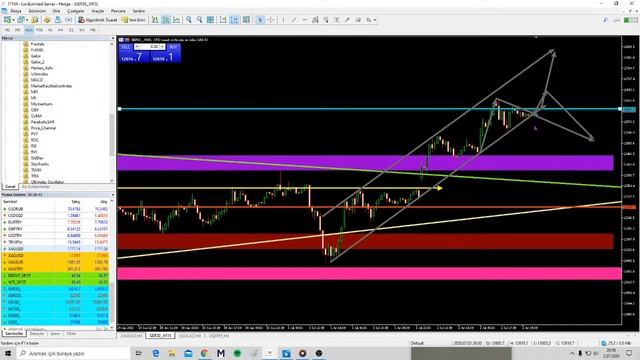This screenshot has height=360, width=640.
Task: Open the new chart toolbar icon
Action: (x=7, y=20)
